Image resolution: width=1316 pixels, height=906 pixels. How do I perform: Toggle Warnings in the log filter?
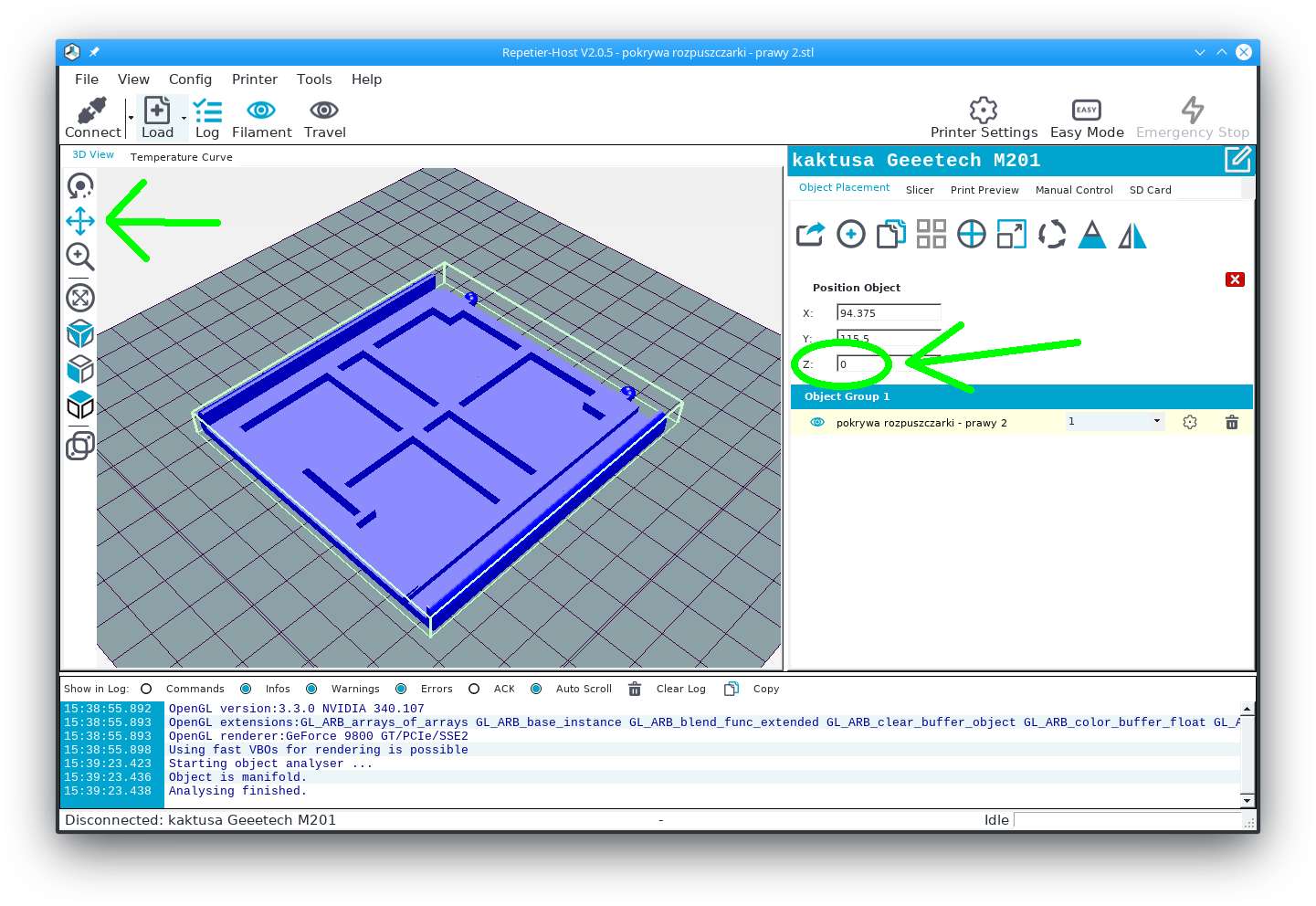pyautogui.click(x=312, y=689)
